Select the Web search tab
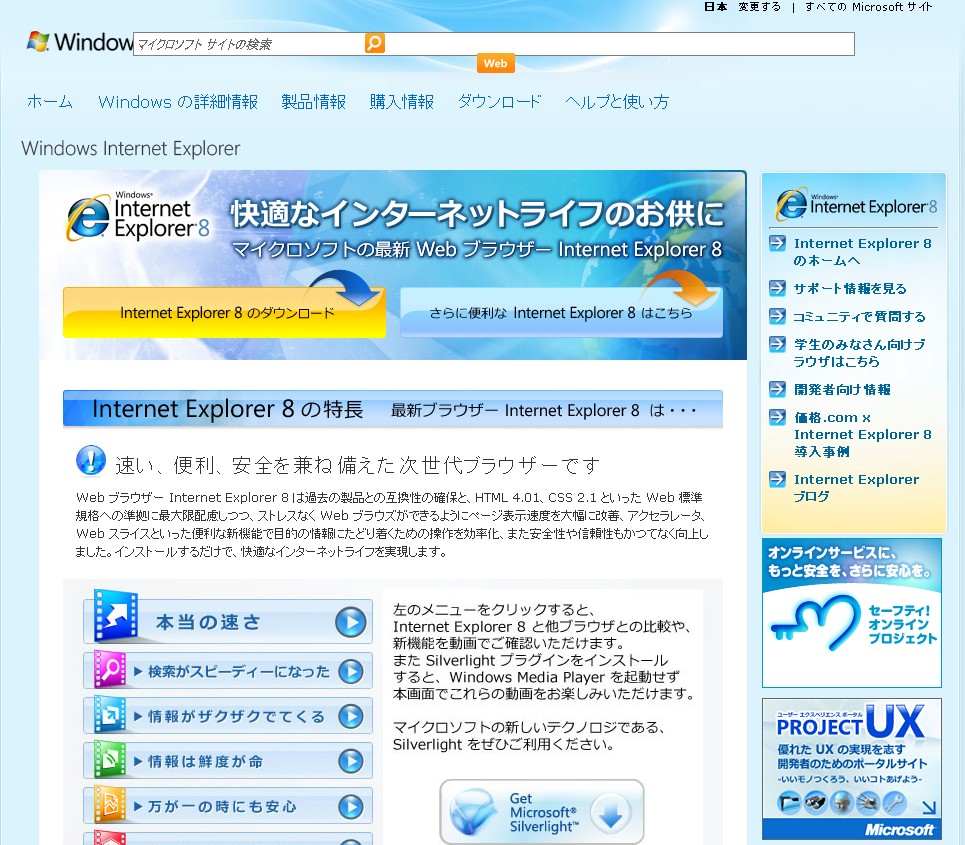The width and height of the screenshot is (965, 845). point(495,63)
